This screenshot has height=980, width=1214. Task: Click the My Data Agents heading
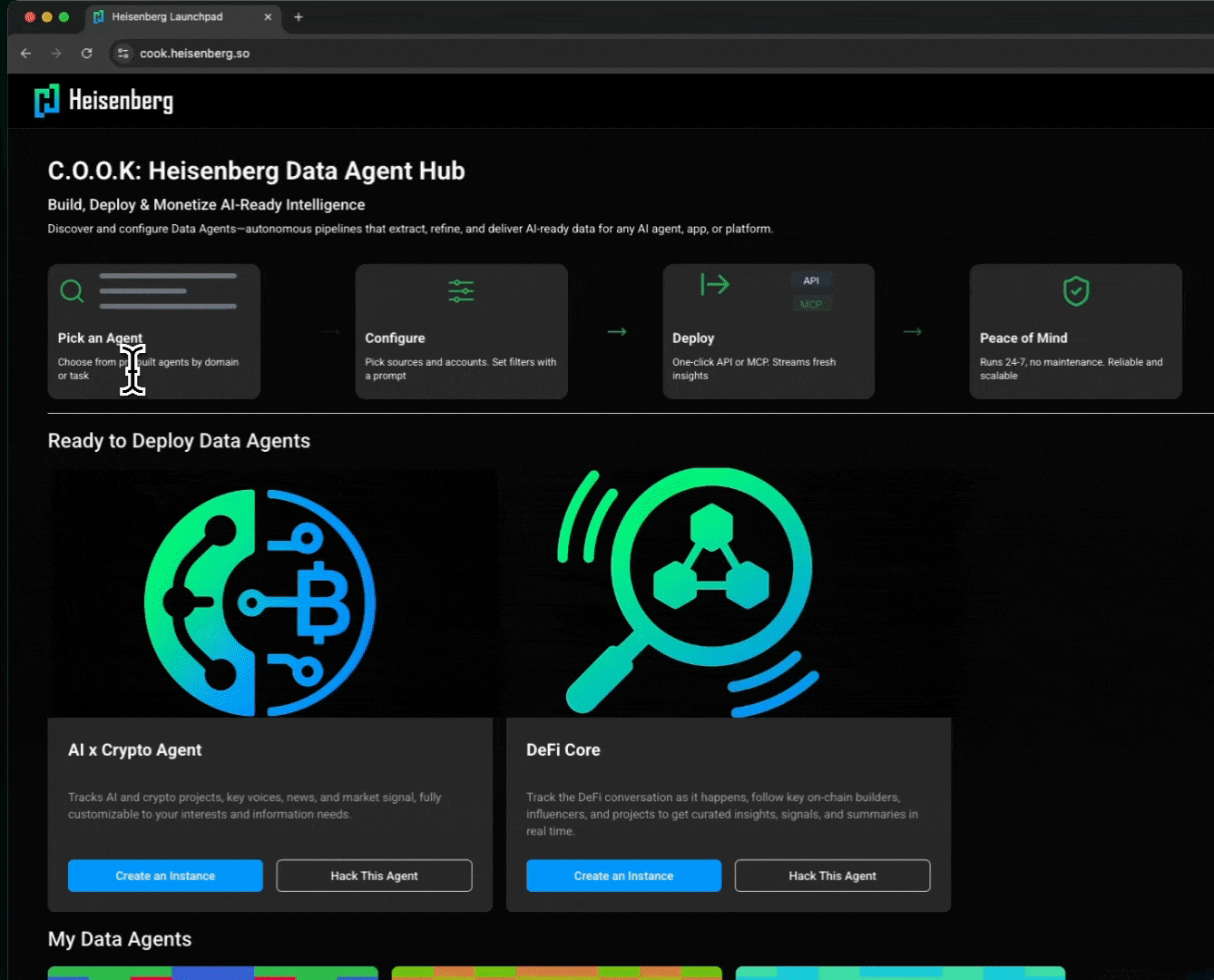(120, 939)
